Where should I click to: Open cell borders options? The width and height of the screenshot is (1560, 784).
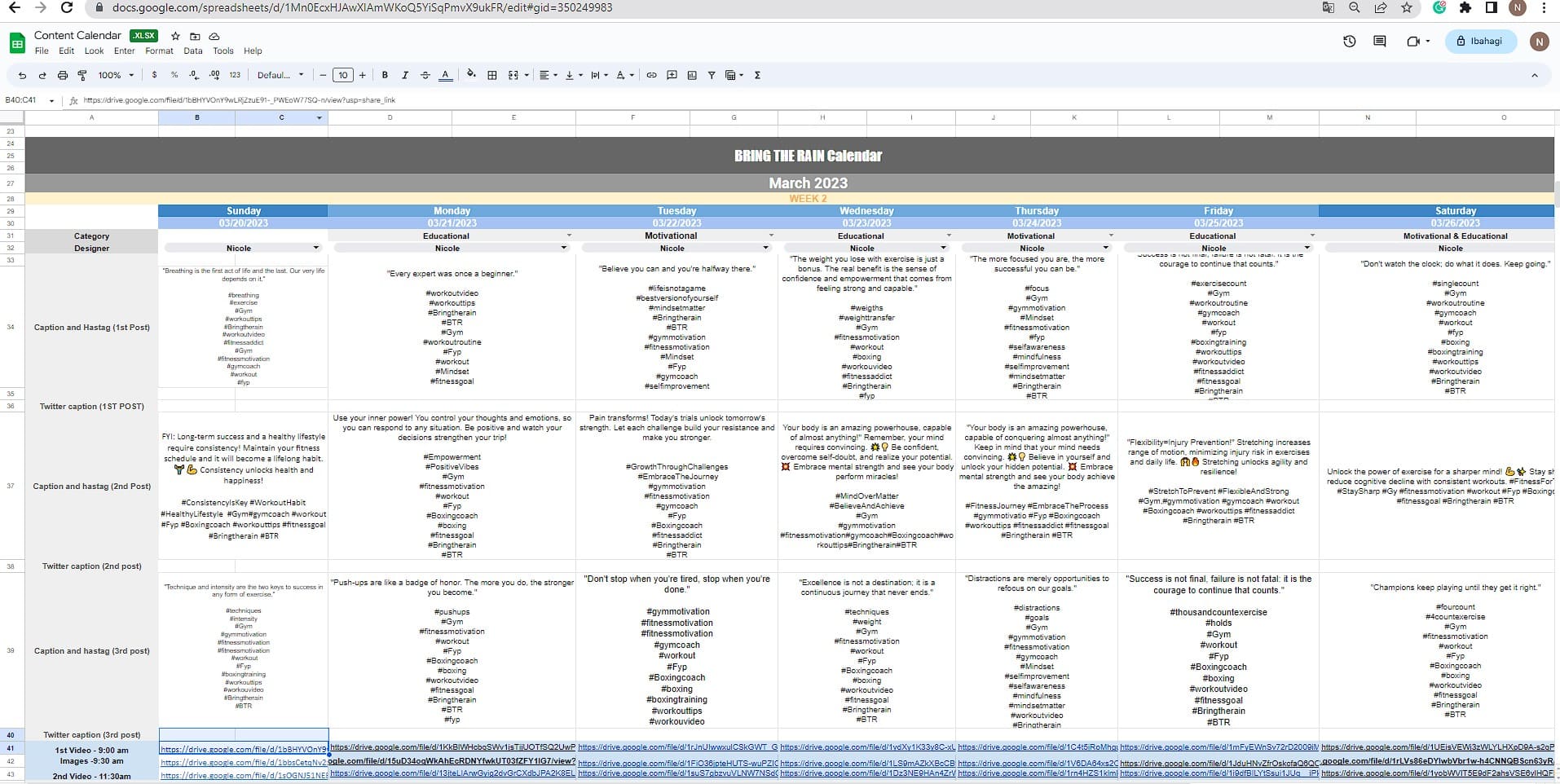point(492,75)
